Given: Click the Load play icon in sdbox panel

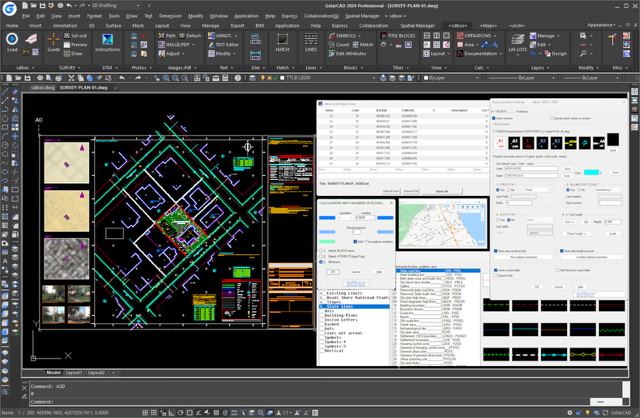Looking at the screenshot, I should (12, 39).
